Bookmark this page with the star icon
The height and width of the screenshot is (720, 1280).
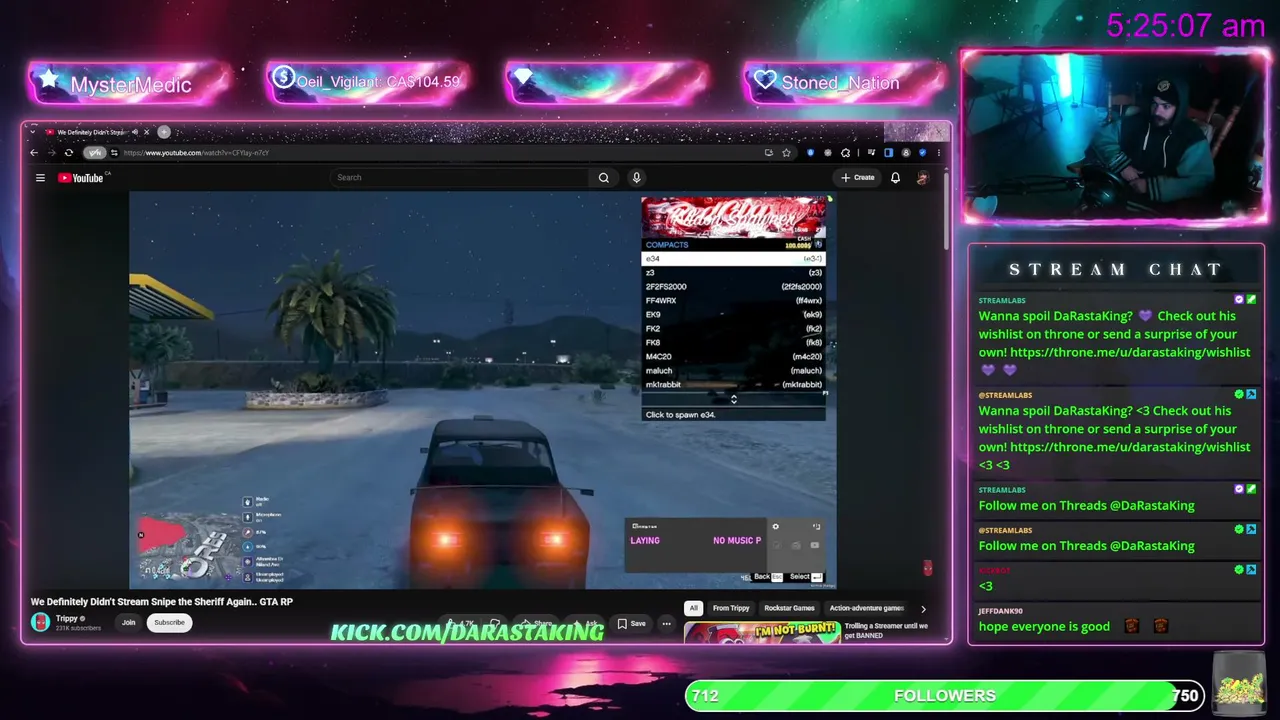point(786,153)
